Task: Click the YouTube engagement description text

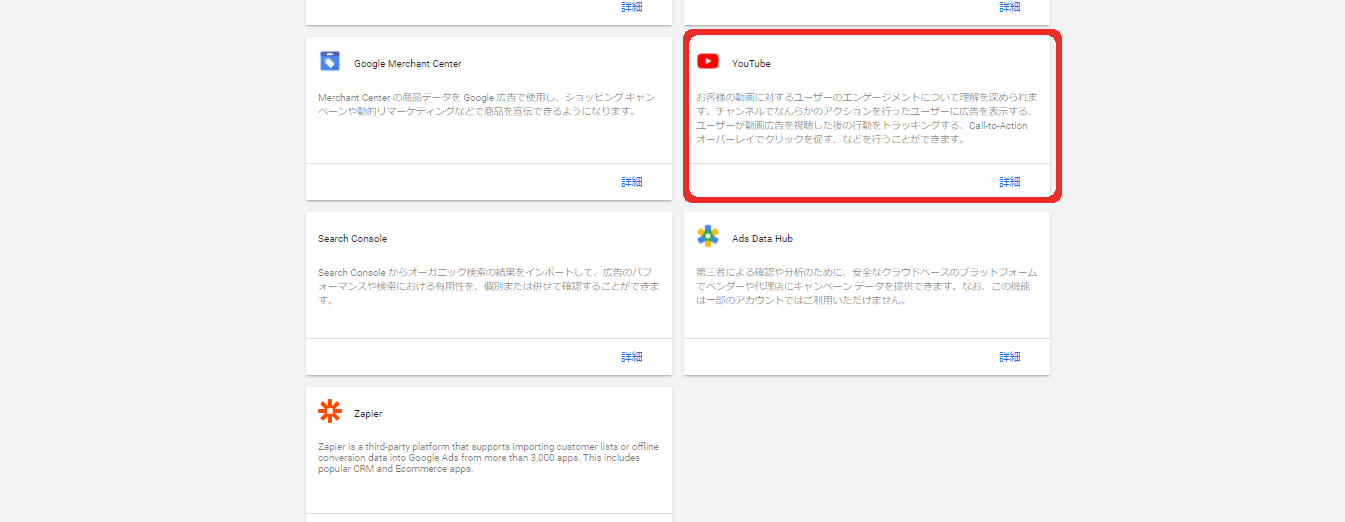Action: pos(867,118)
